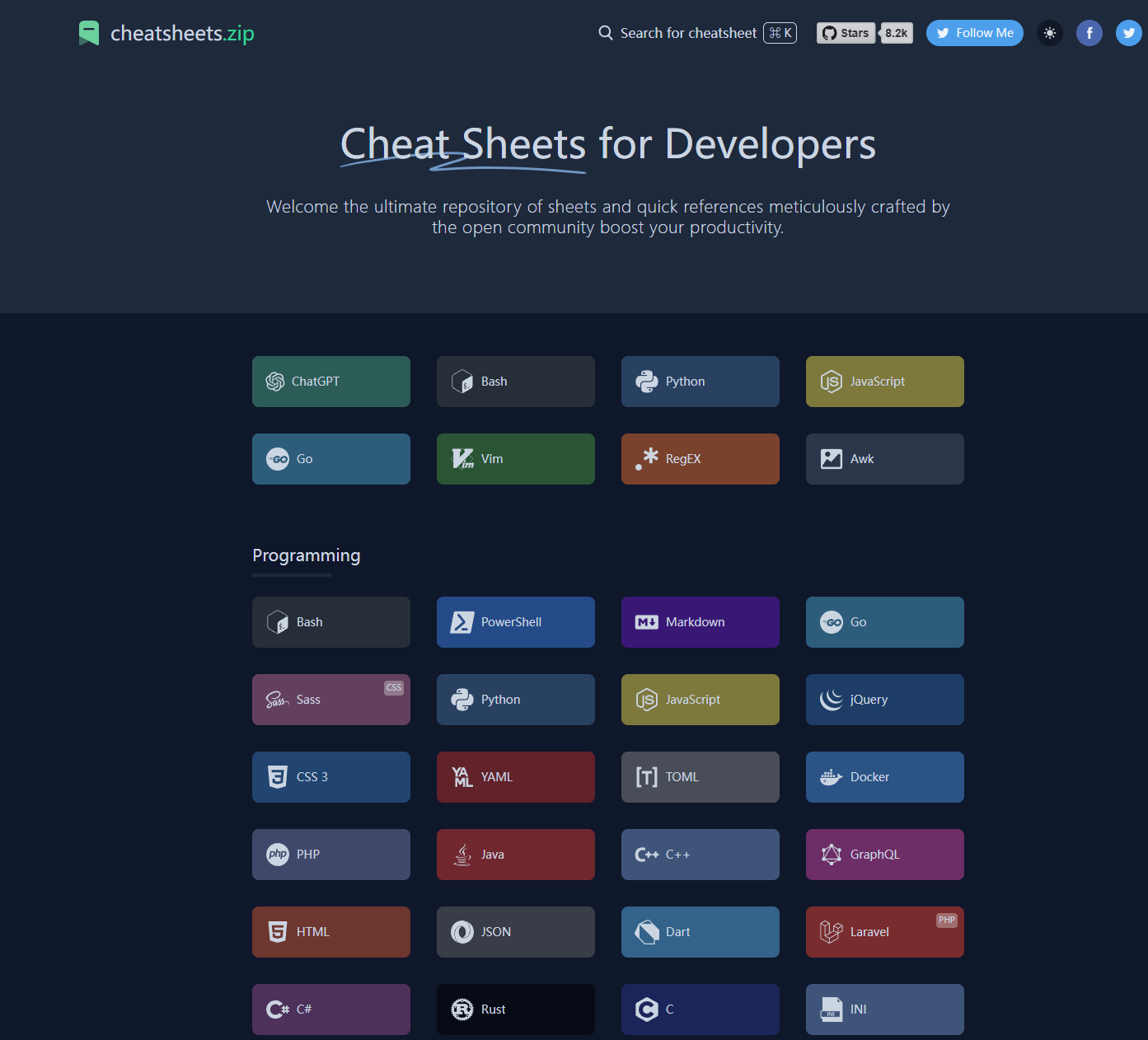This screenshot has width=1148, height=1040.
Task: Open the Laravel cheatsheet card
Action: point(884,932)
